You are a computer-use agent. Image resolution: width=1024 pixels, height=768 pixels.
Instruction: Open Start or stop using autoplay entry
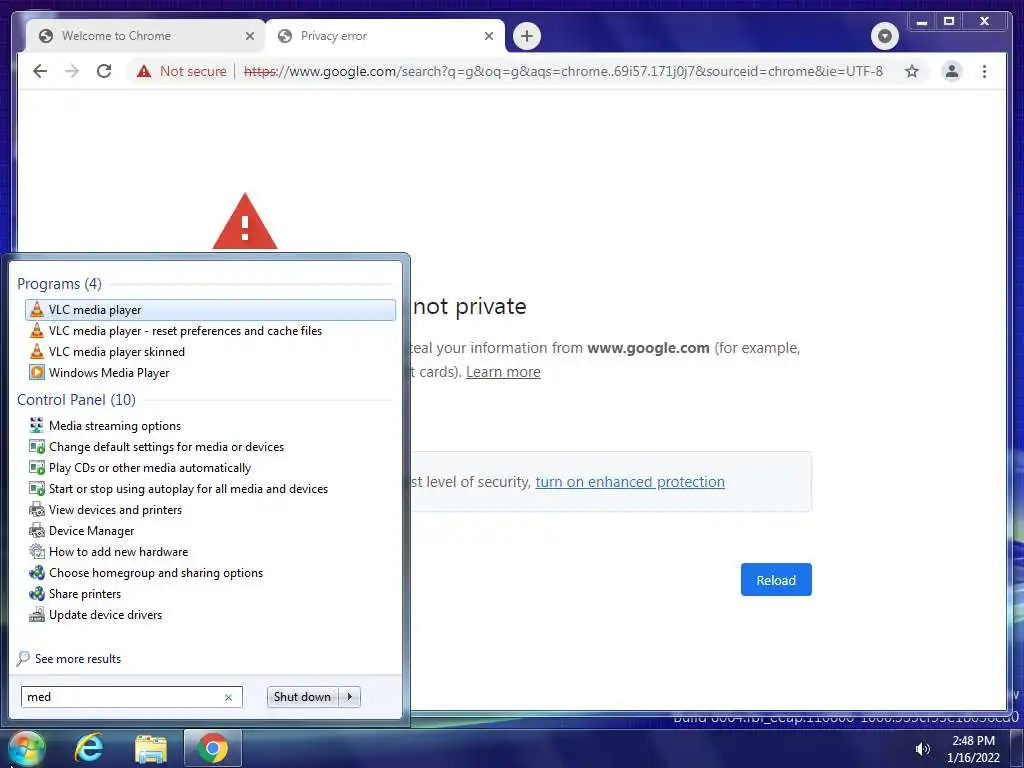[210, 488]
